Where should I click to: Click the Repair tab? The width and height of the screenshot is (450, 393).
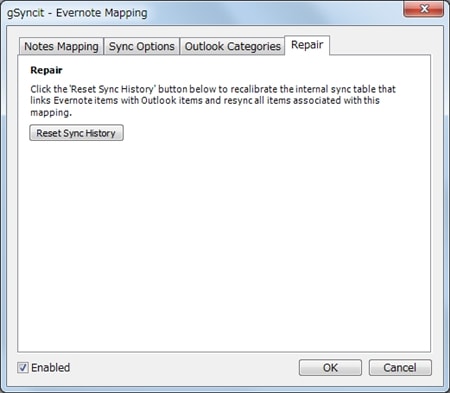pos(307,45)
